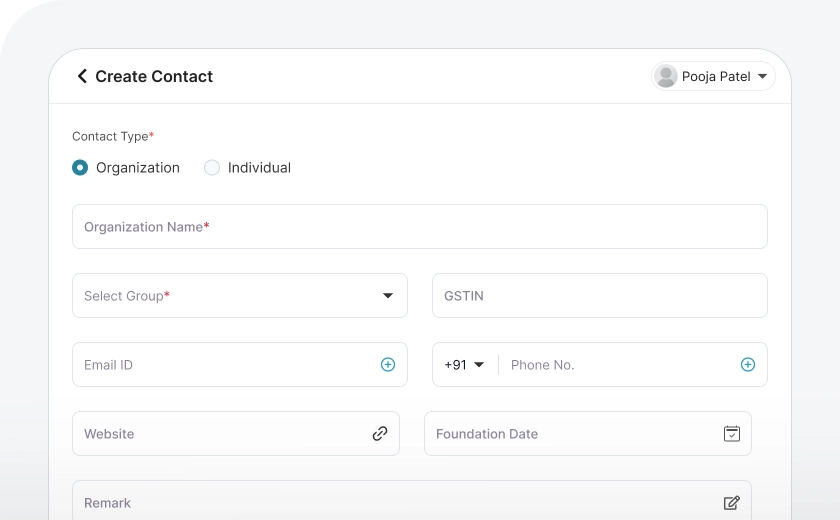This screenshot has height=520, width=840.
Task: Click the back arrow beside Create Contact
Action: coord(82,76)
